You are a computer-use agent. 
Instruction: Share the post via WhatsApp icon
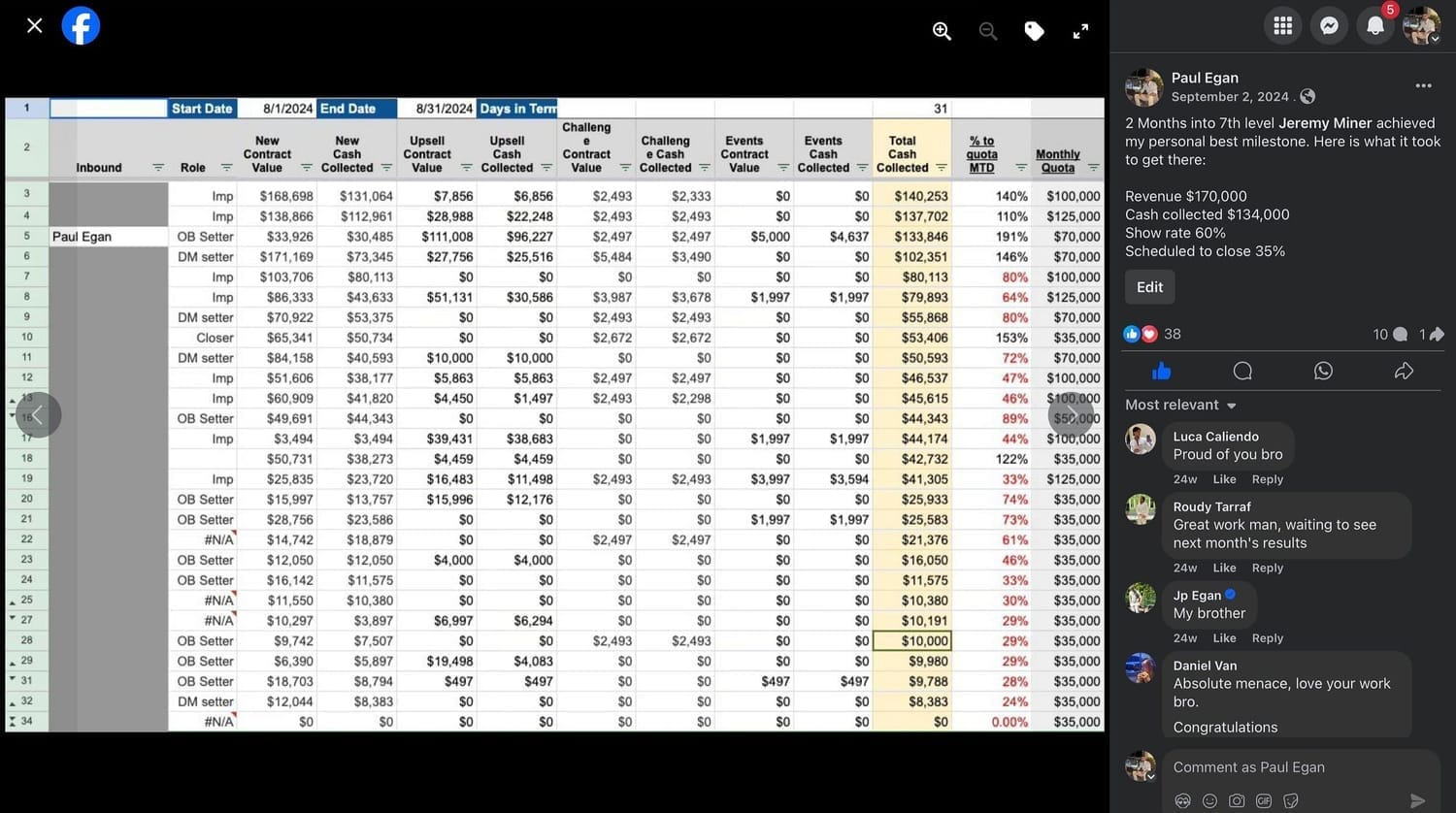(x=1323, y=371)
